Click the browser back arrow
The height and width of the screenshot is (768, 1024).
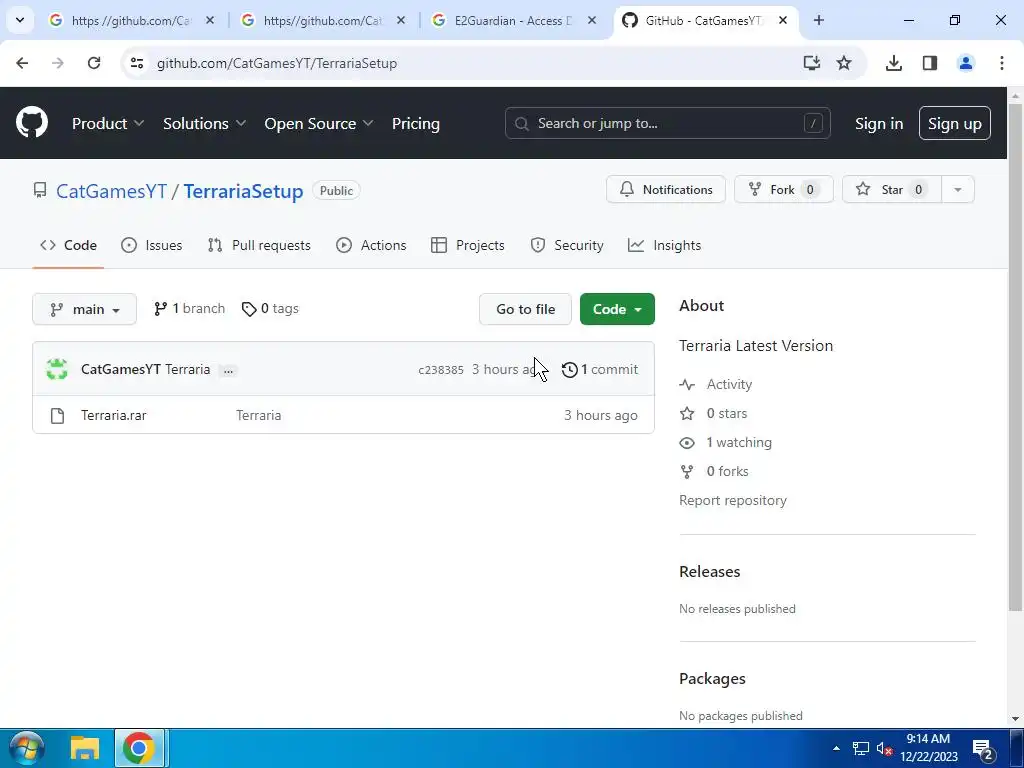(x=22, y=63)
